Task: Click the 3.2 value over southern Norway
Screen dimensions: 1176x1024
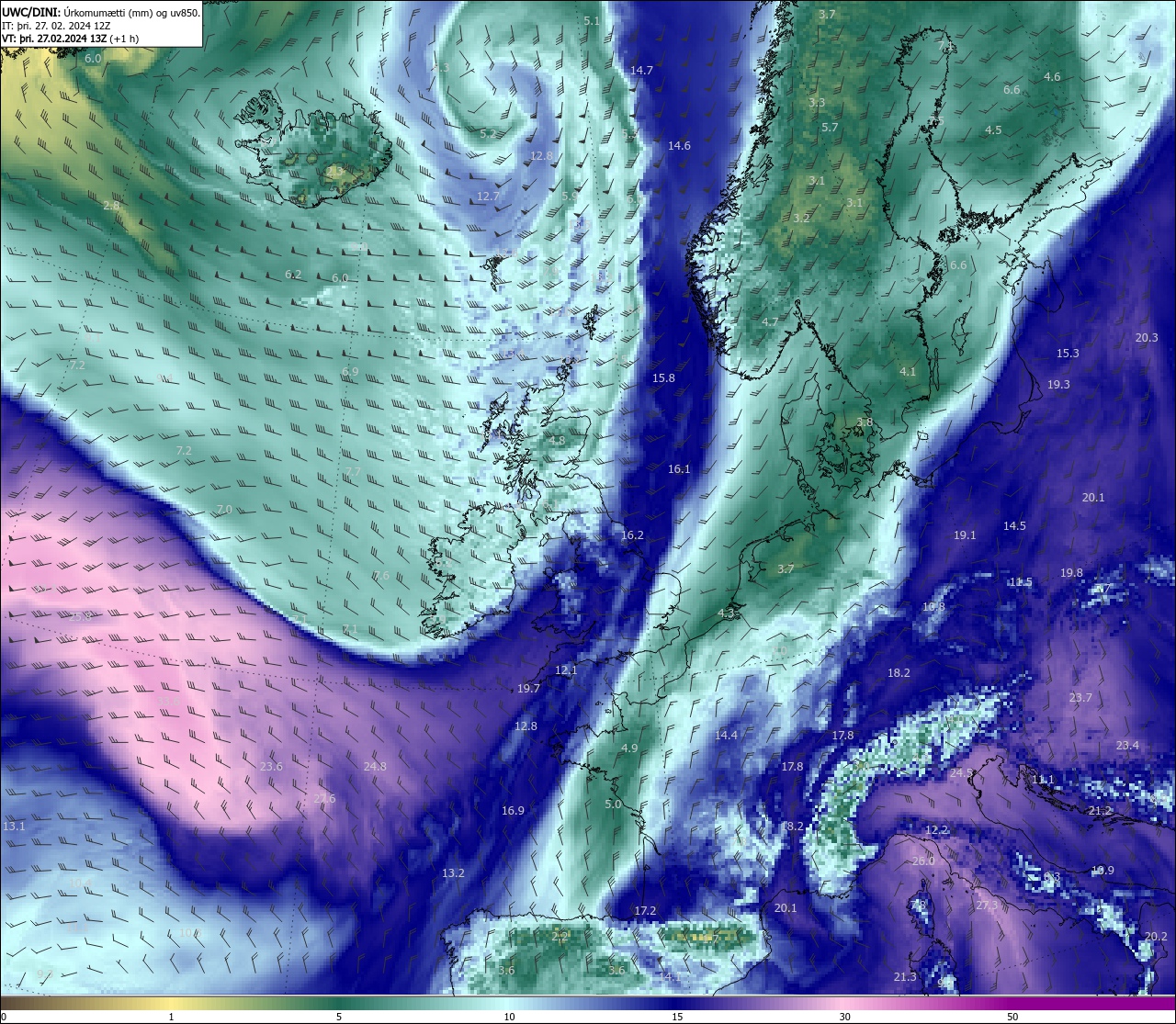Action: (801, 219)
